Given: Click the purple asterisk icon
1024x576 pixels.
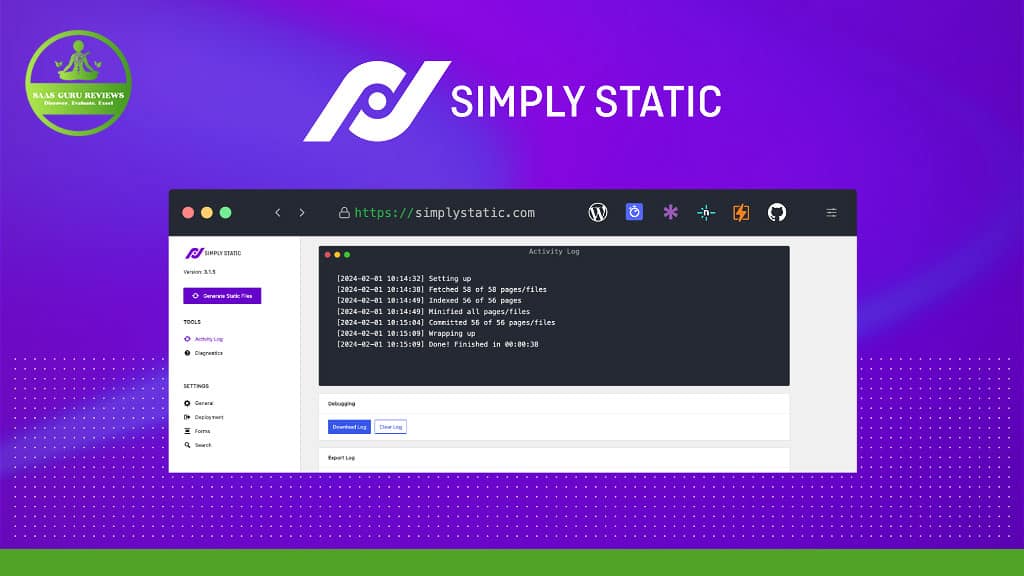Looking at the screenshot, I should coord(670,212).
